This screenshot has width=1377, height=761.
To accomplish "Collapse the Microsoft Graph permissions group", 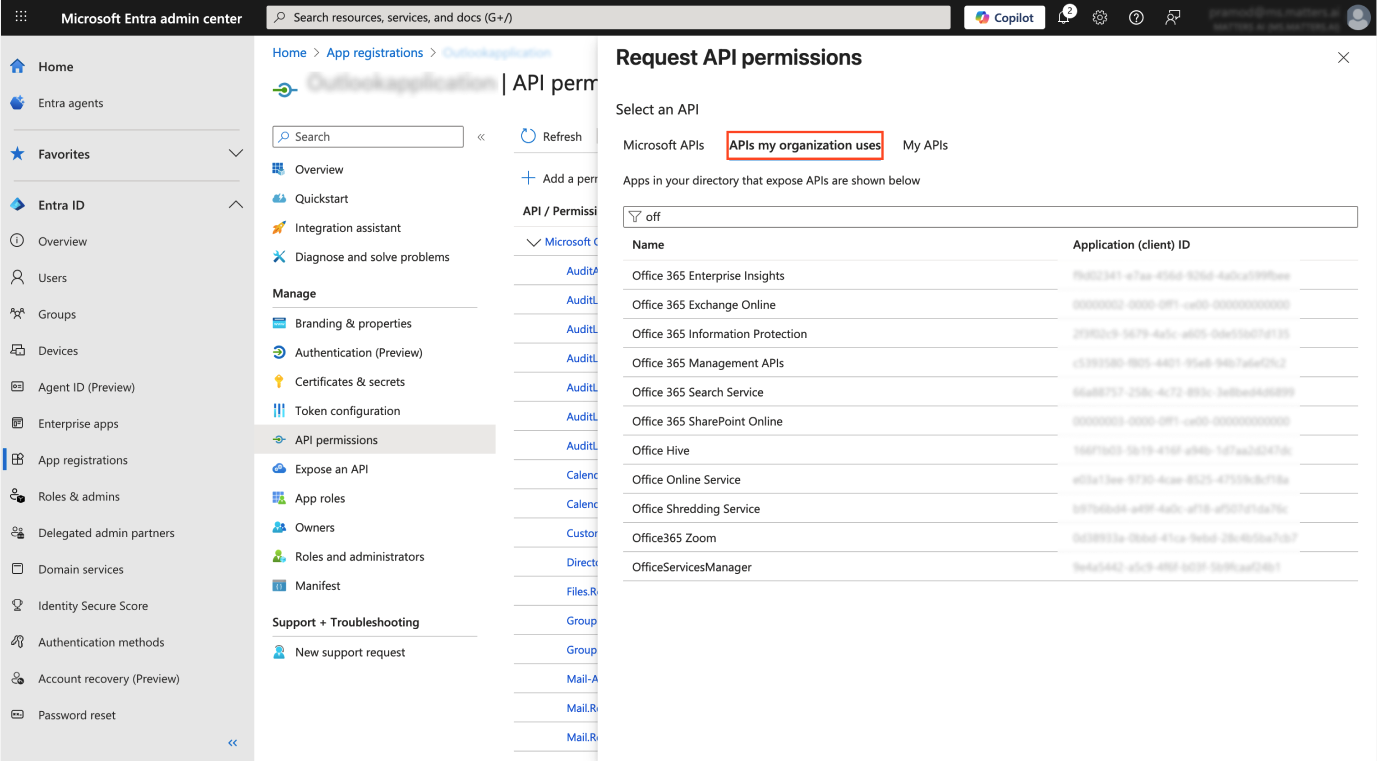I will 533,242.
